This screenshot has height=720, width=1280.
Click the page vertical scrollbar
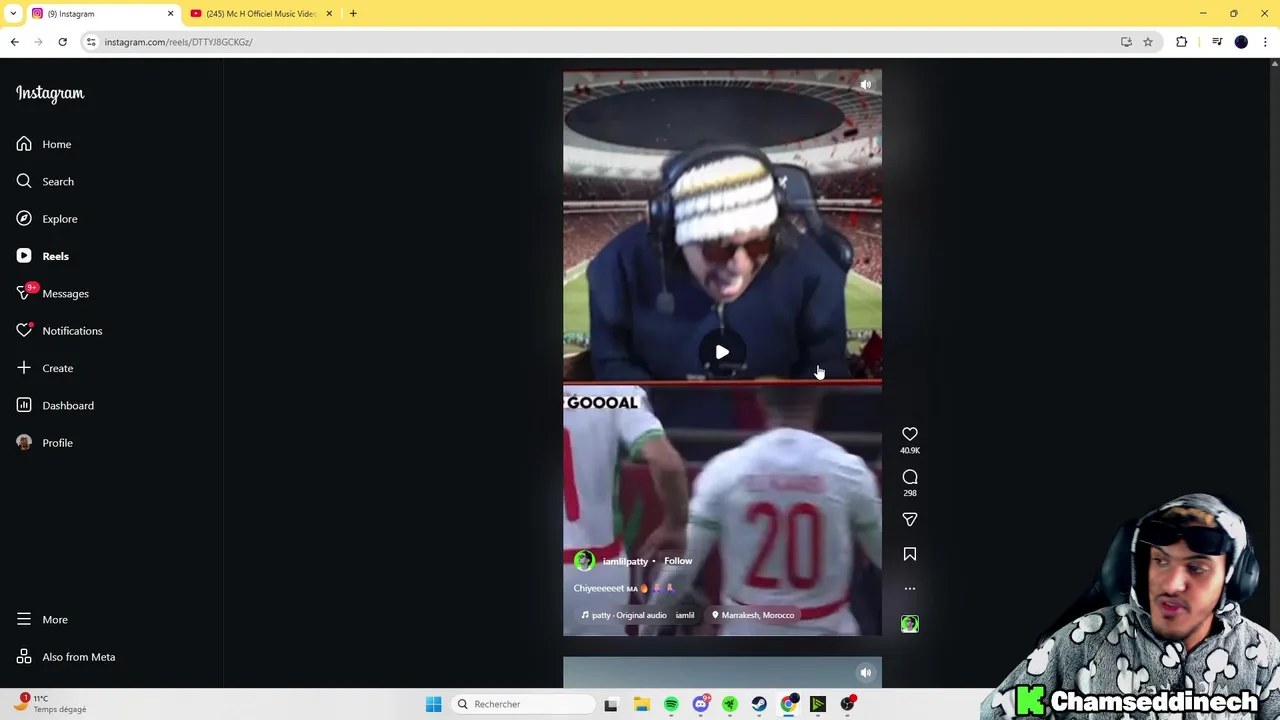click(x=1274, y=373)
